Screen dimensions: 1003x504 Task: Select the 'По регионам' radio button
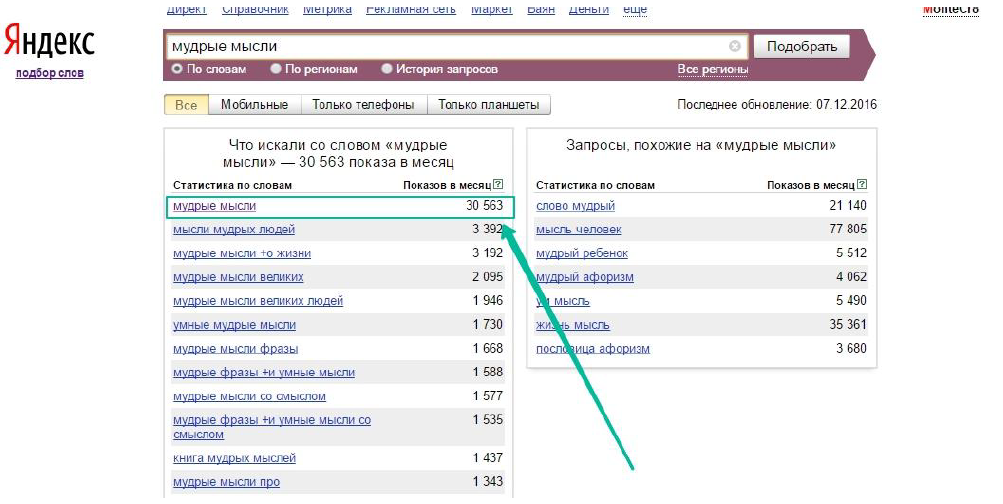coord(276,69)
